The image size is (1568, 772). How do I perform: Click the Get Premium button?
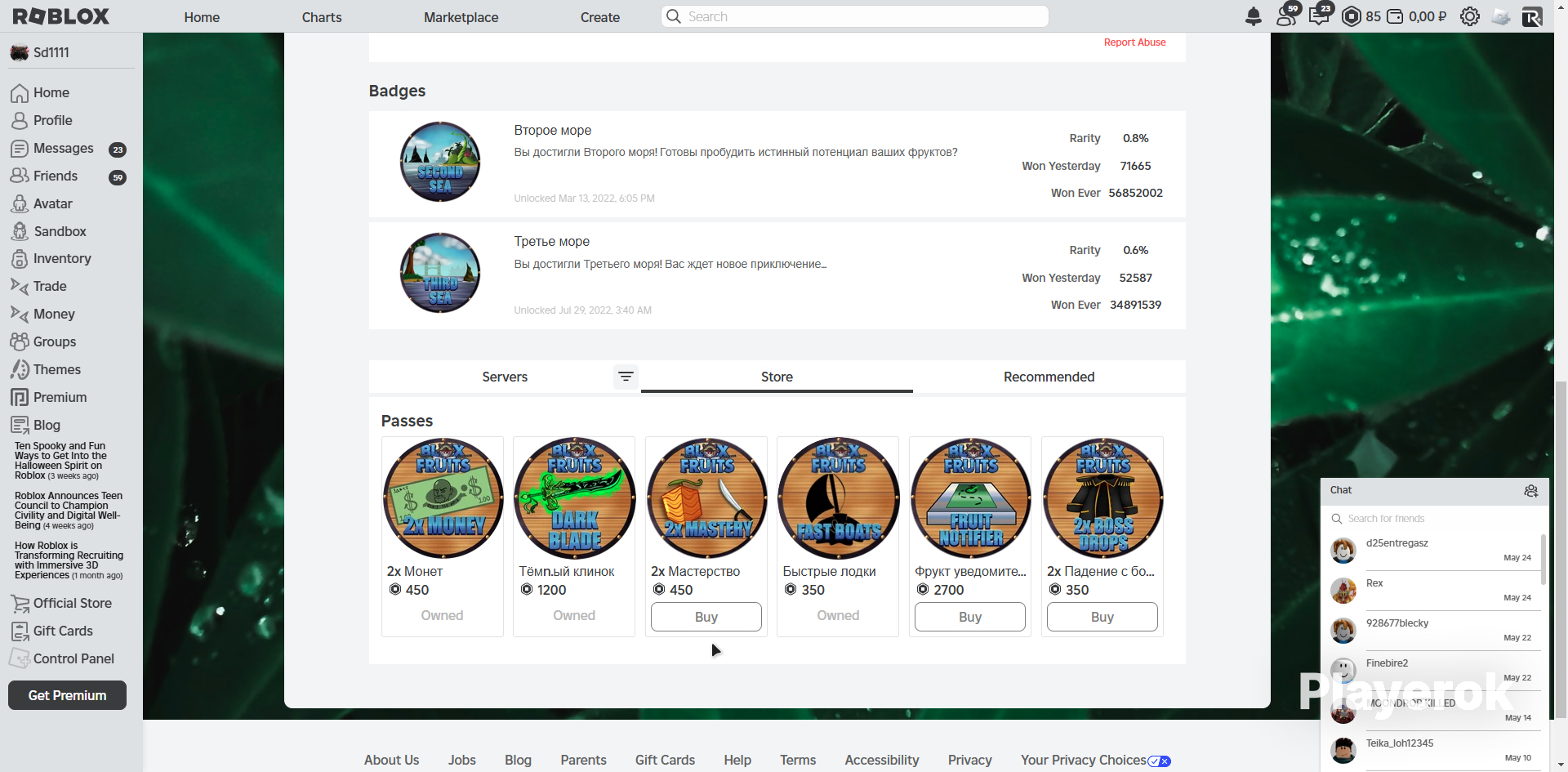pos(67,695)
